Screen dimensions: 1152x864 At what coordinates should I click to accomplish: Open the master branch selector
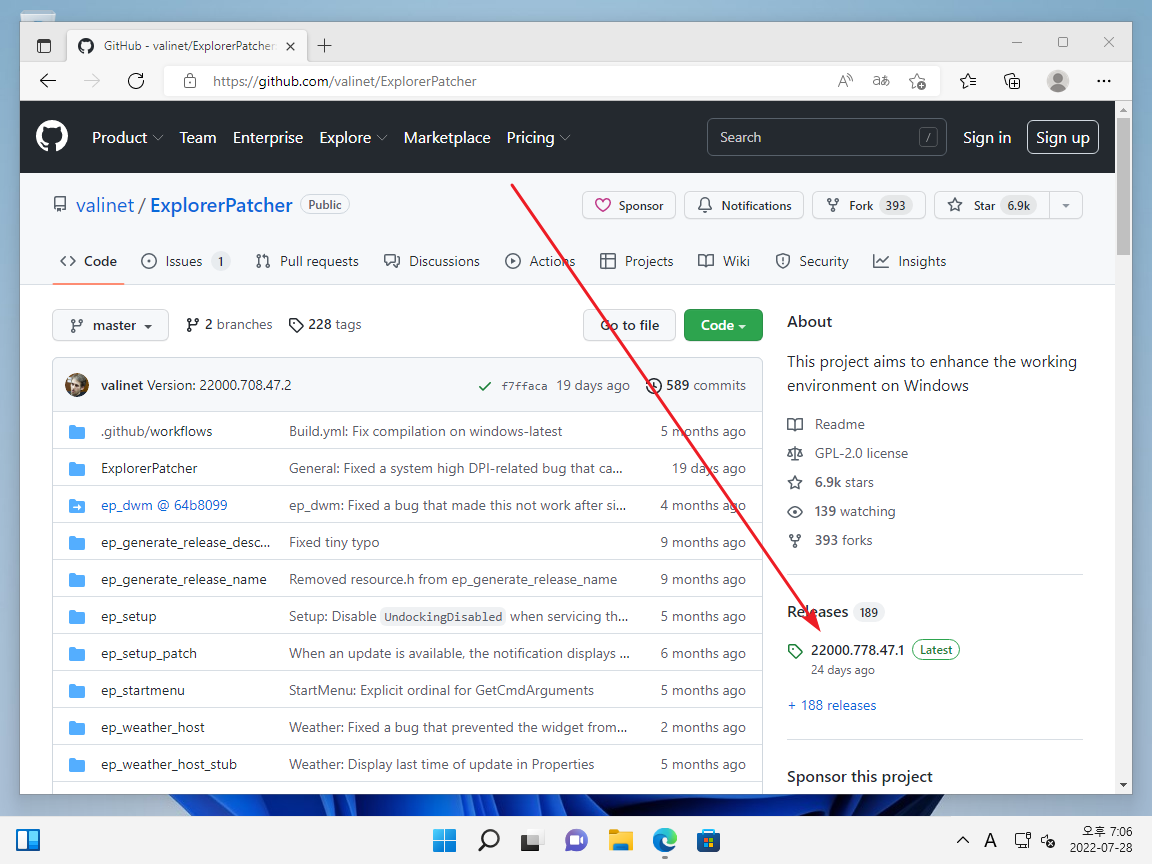[x=110, y=325]
